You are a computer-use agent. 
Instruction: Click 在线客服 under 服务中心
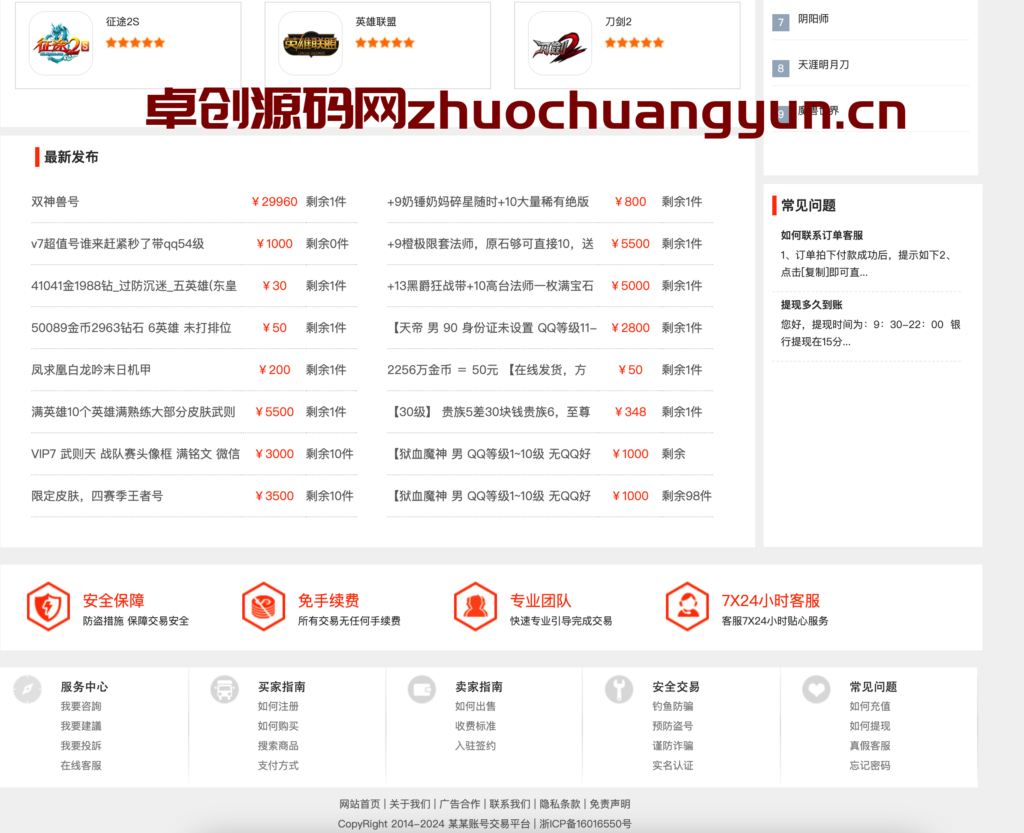pyautogui.click(x=81, y=765)
